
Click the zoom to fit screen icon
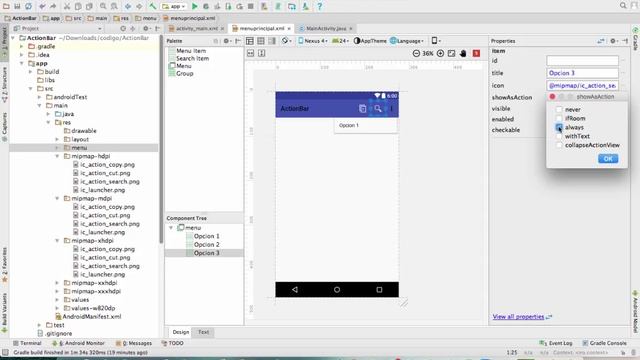[x=451, y=53]
